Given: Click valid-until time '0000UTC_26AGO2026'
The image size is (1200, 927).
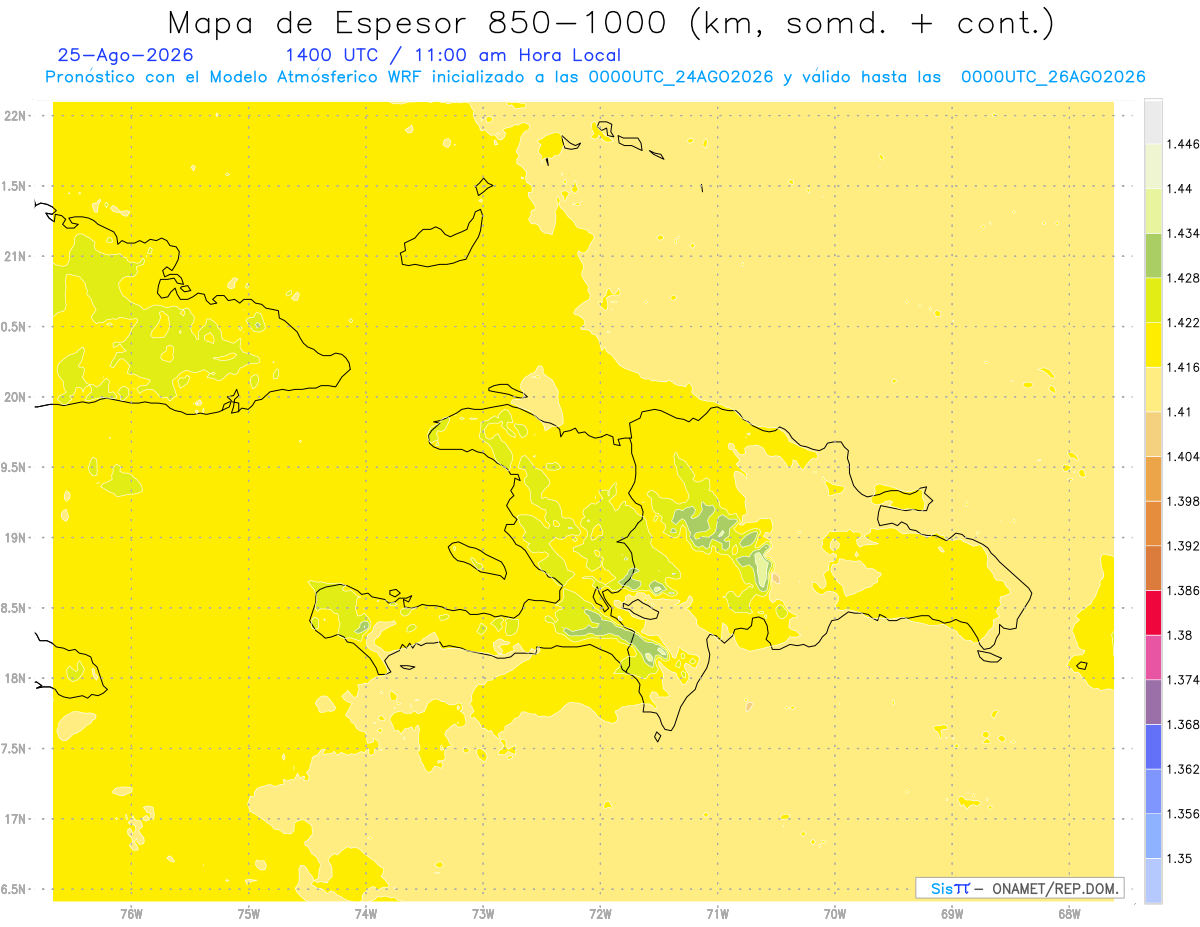Looking at the screenshot, I should click(x=1052, y=77).
